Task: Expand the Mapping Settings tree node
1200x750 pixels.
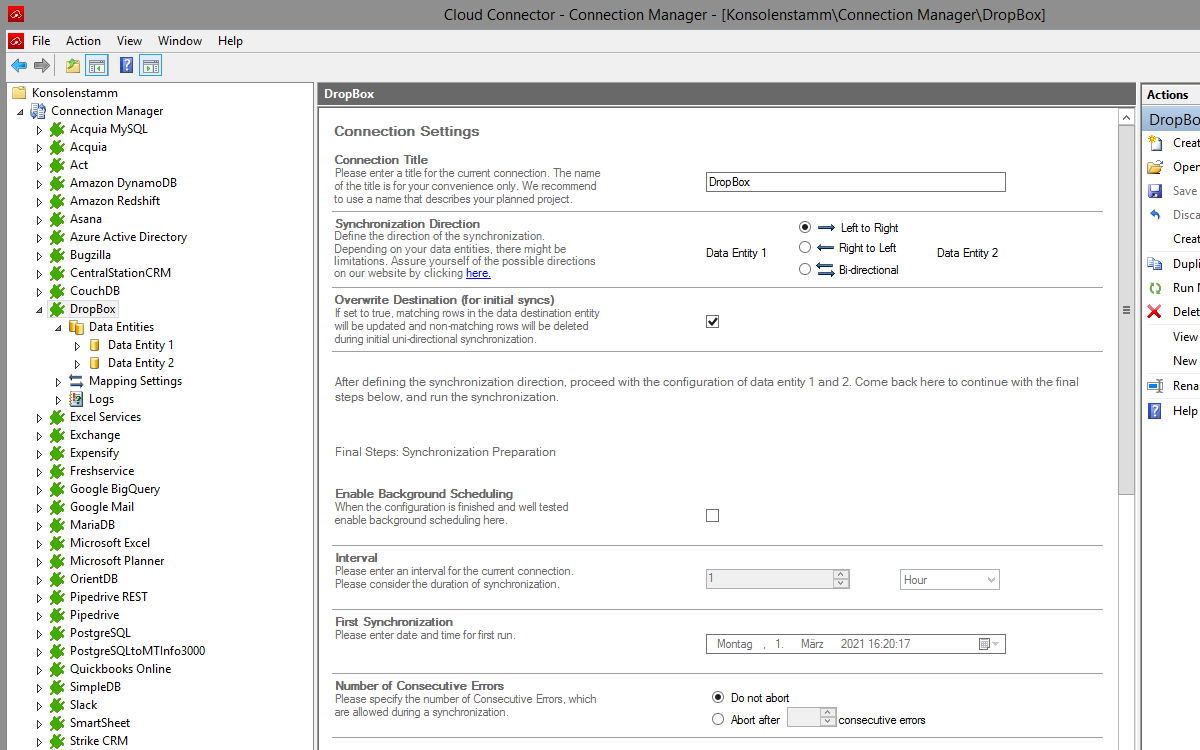Action: 59,381
